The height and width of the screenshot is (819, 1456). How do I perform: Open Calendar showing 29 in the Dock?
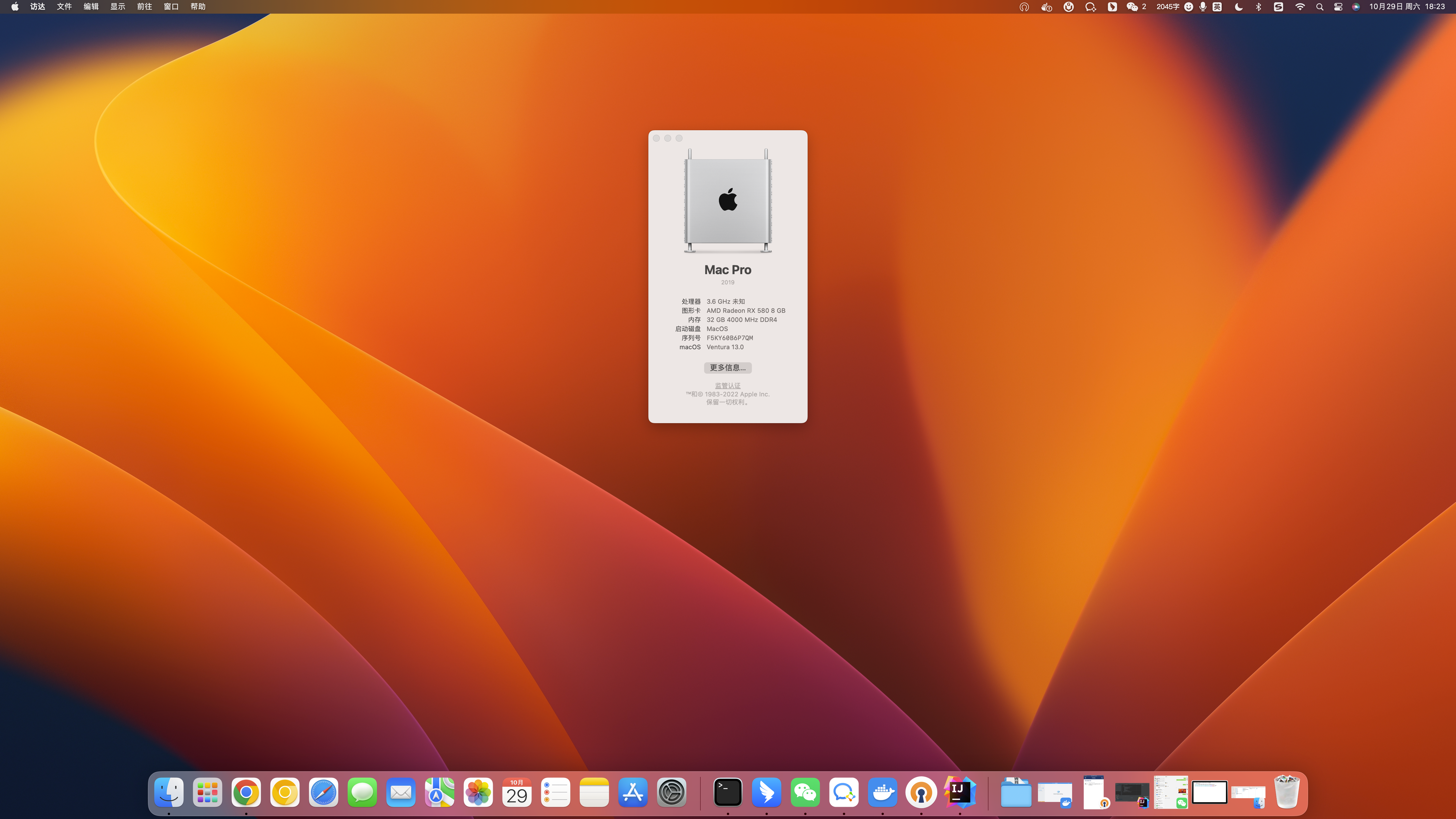tap(517, 793)
